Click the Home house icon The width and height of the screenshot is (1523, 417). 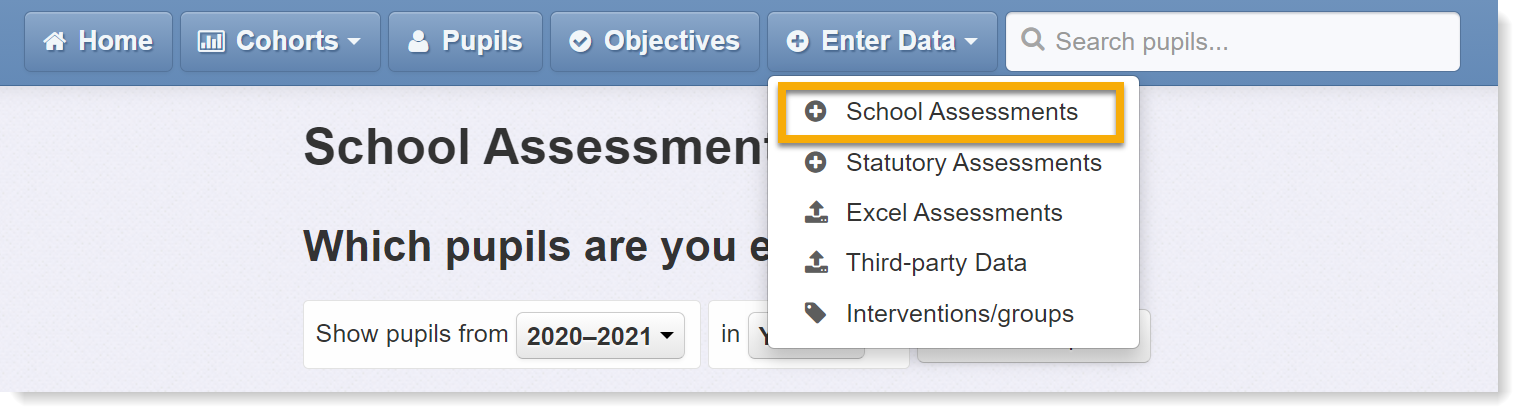55,42
